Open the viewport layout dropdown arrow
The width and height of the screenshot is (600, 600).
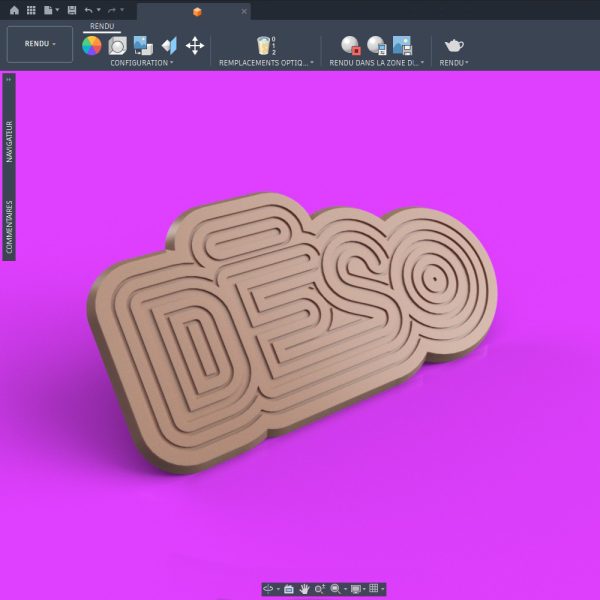(382, 589)
